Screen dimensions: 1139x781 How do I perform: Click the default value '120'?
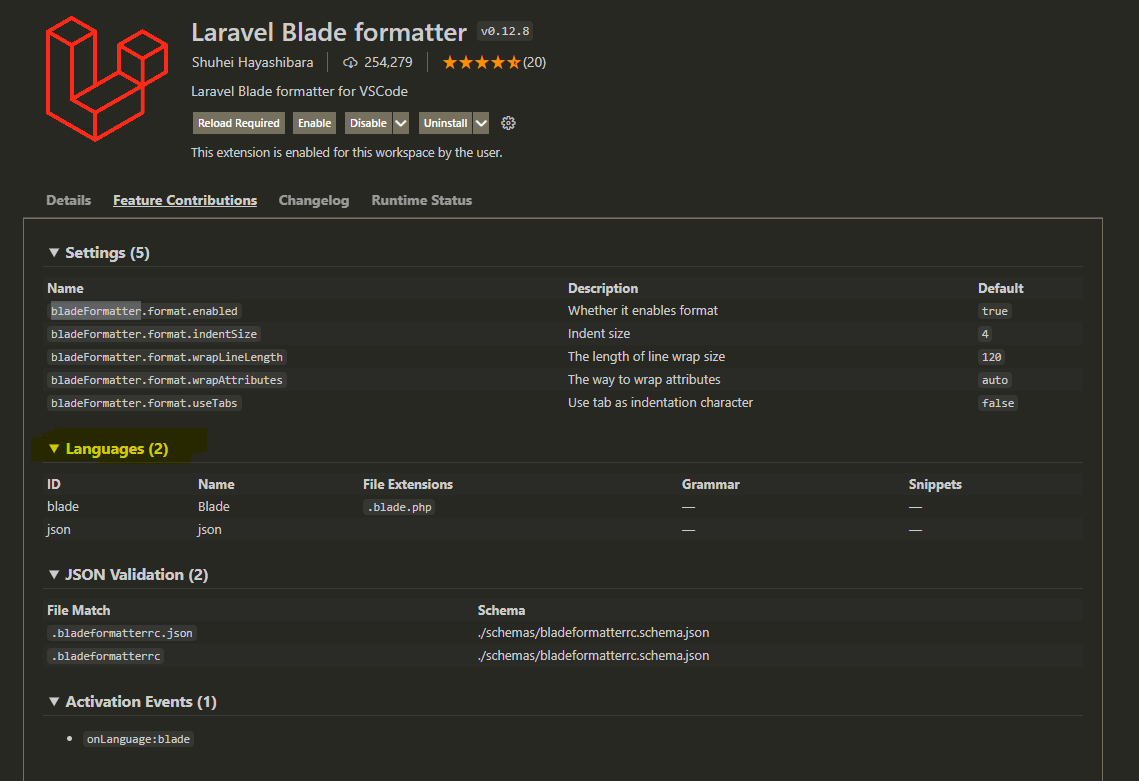pyautogui.click(x=992, y=357)
